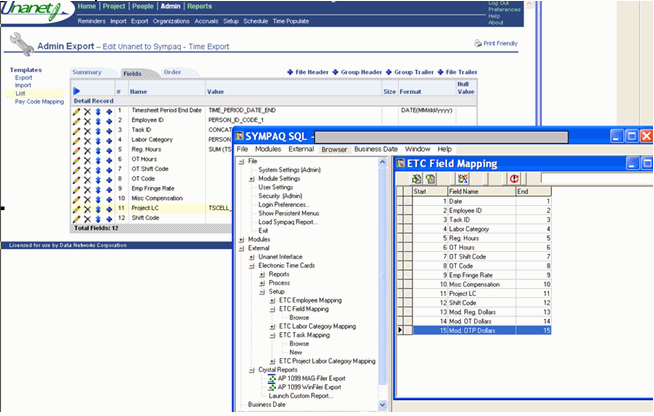Expand the Modules tree node
Image resolution: width=654 pixels, height=416 pixels.
click(241, 240)
